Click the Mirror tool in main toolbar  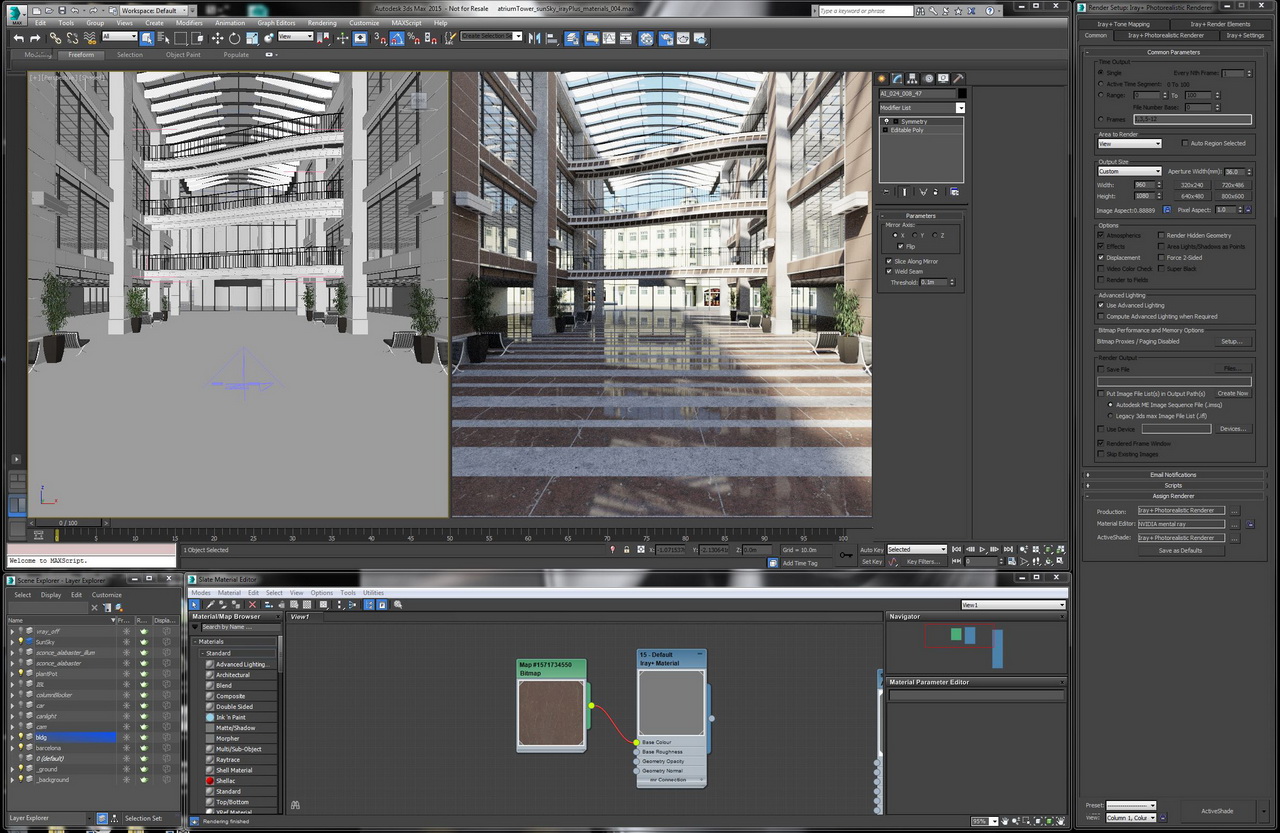(x=534, y=38)
